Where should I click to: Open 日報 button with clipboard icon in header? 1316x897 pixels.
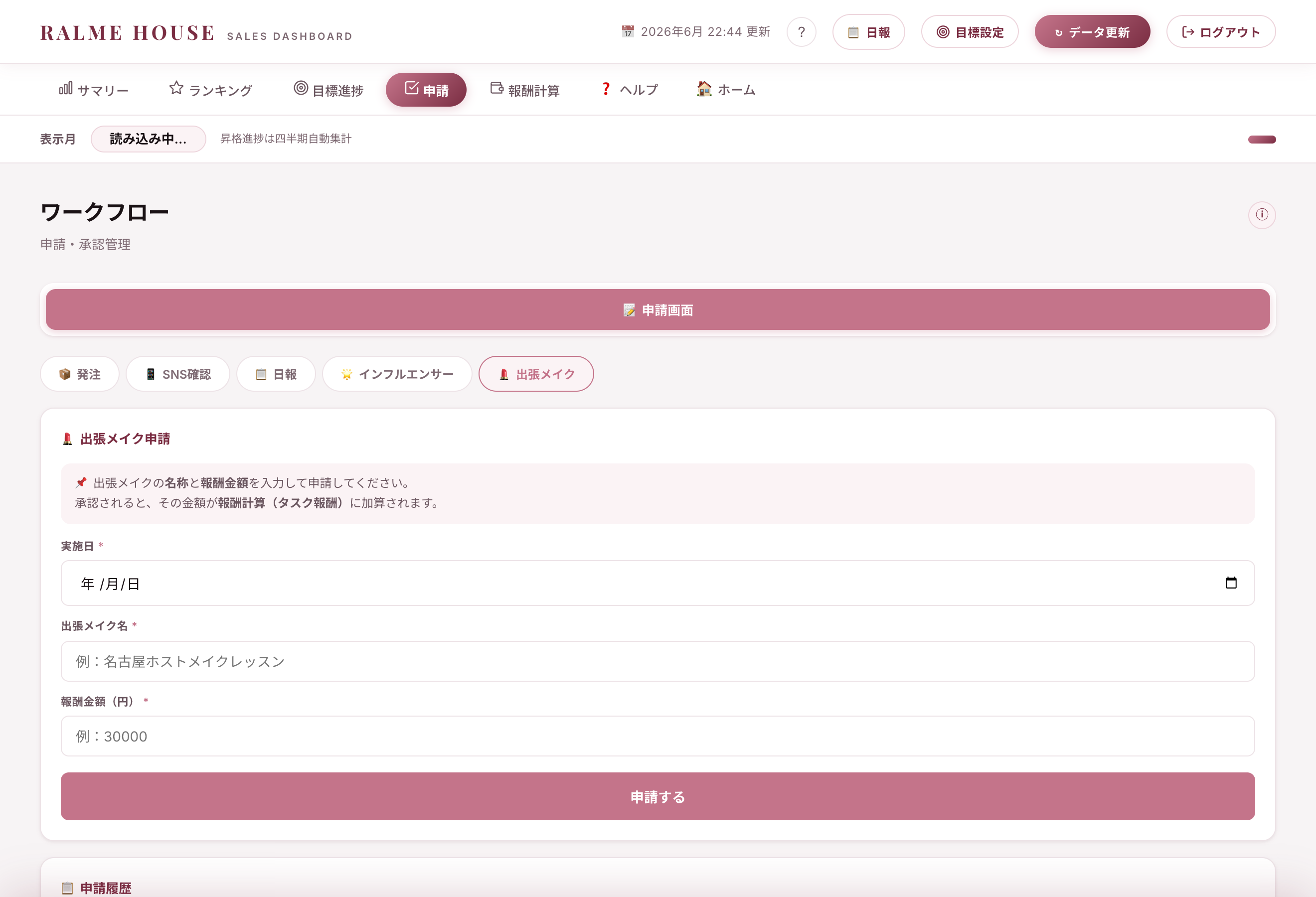869,32
